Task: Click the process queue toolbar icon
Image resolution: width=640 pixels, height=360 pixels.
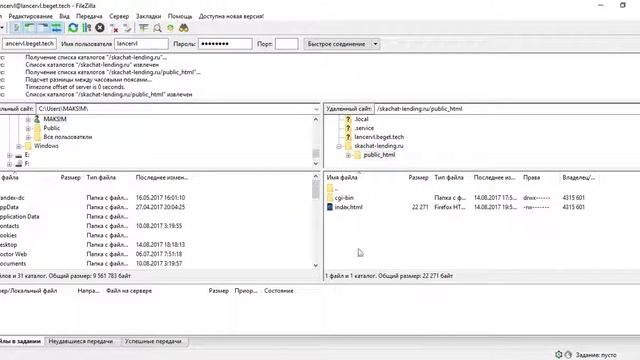Action: [x=87, y=28]
